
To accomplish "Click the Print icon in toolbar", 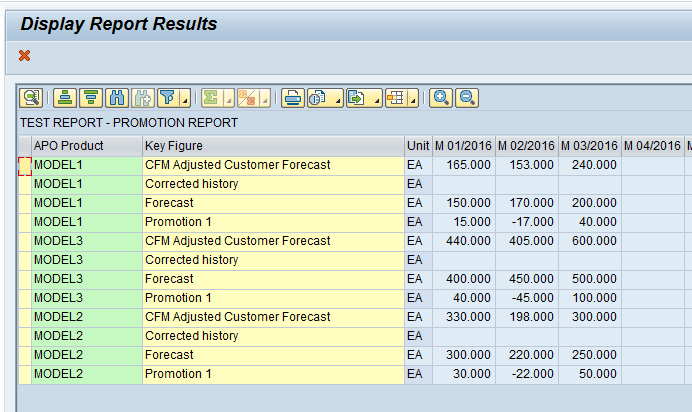I will [x=293, y=98].
